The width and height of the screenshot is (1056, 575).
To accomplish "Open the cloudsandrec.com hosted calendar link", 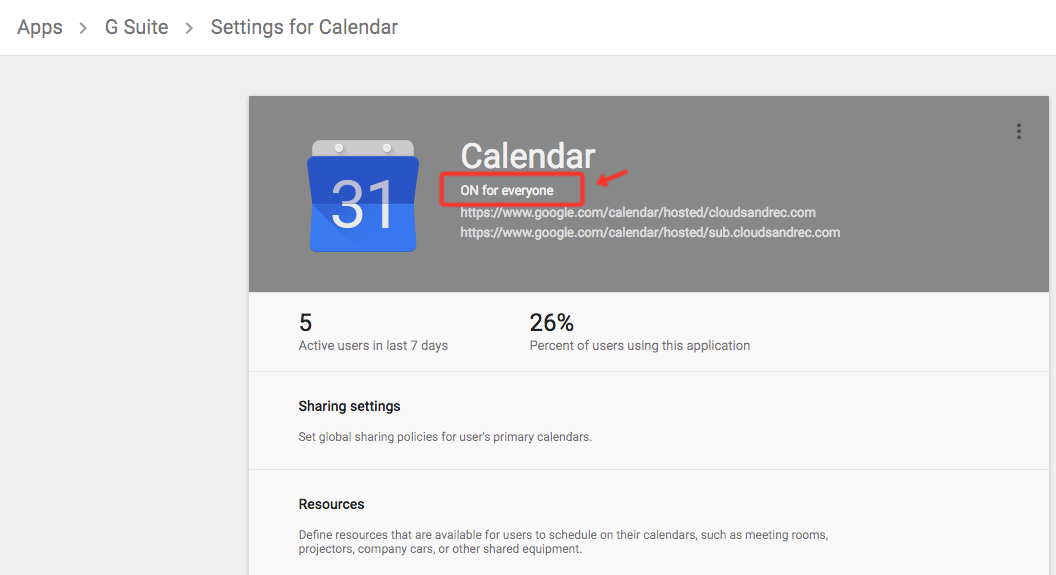I will point(638,213).
